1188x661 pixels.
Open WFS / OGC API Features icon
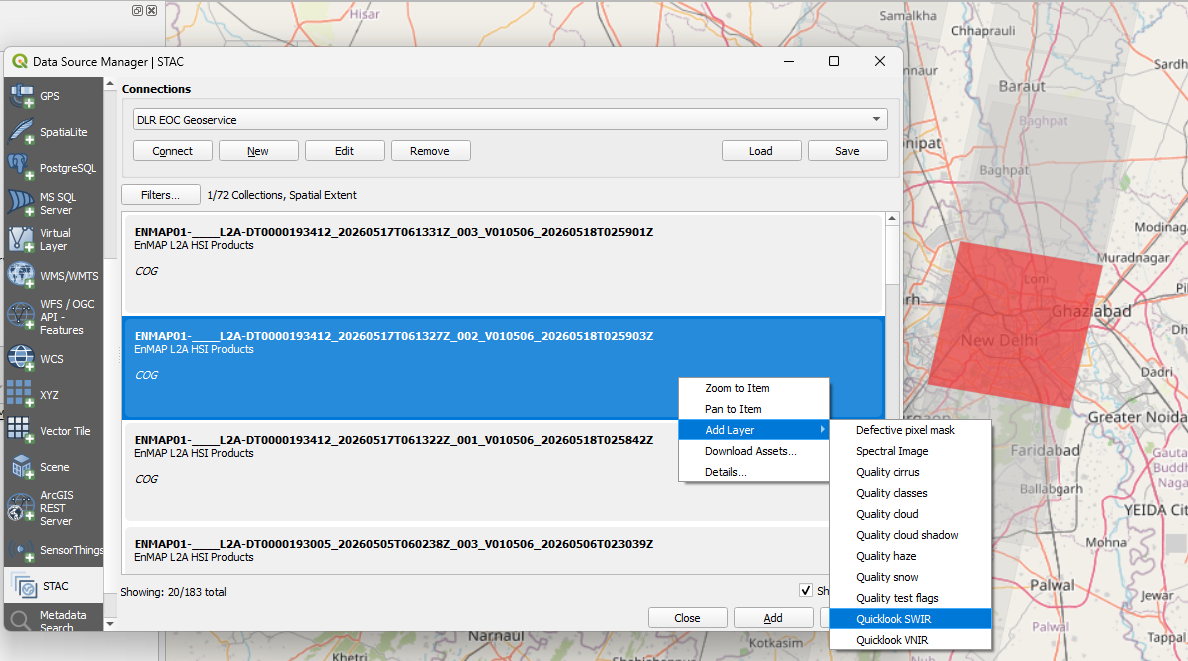click(x=21, y=316)
